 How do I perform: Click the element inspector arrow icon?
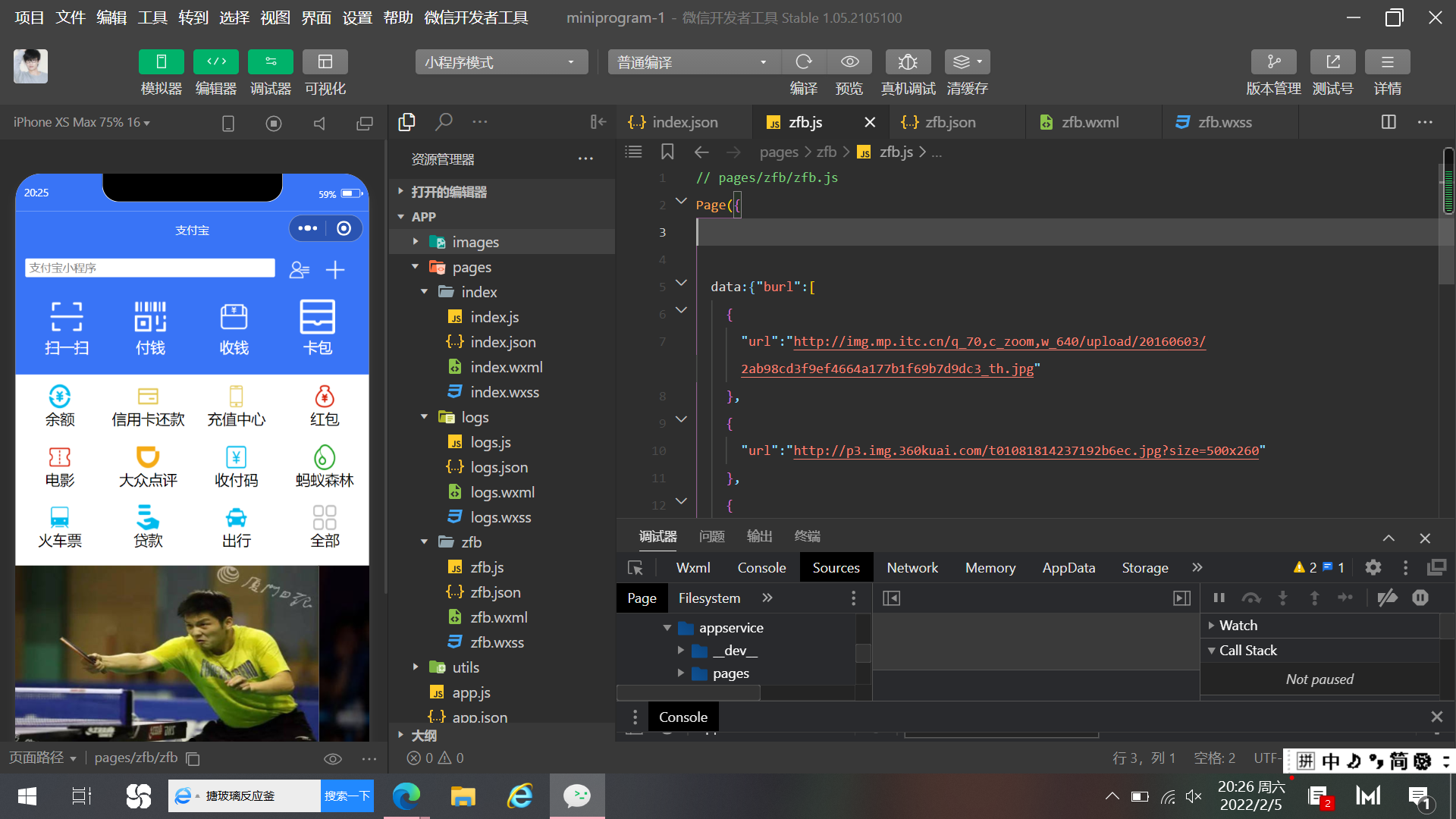click(x=635, y=567)
